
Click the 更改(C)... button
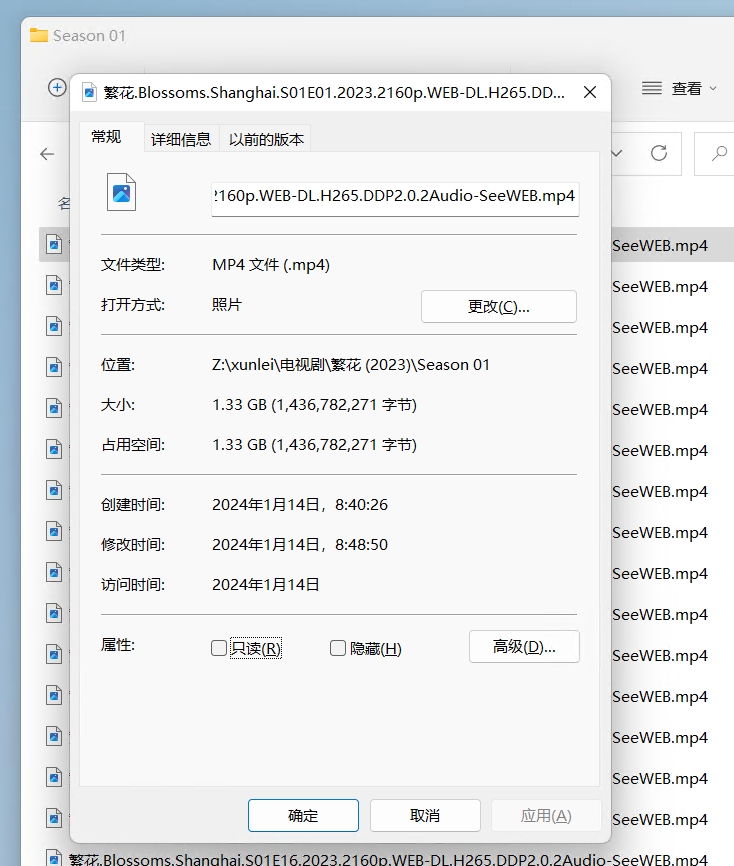tap(499, 307)
